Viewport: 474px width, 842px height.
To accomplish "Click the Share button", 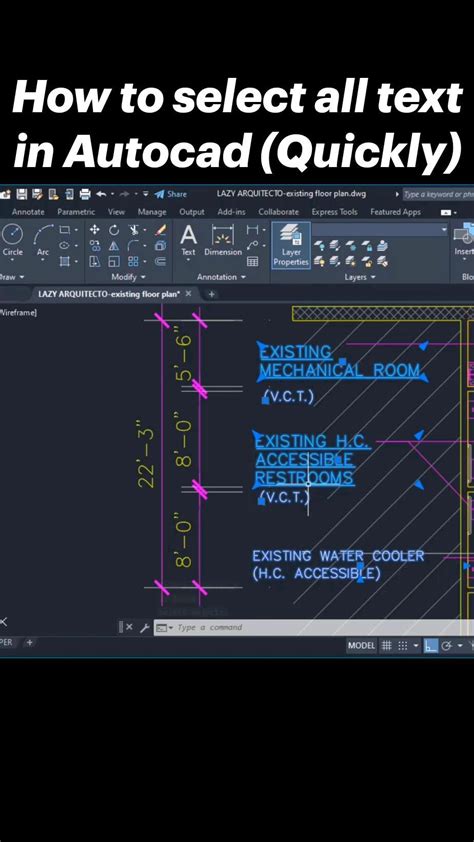I will 171,194.
